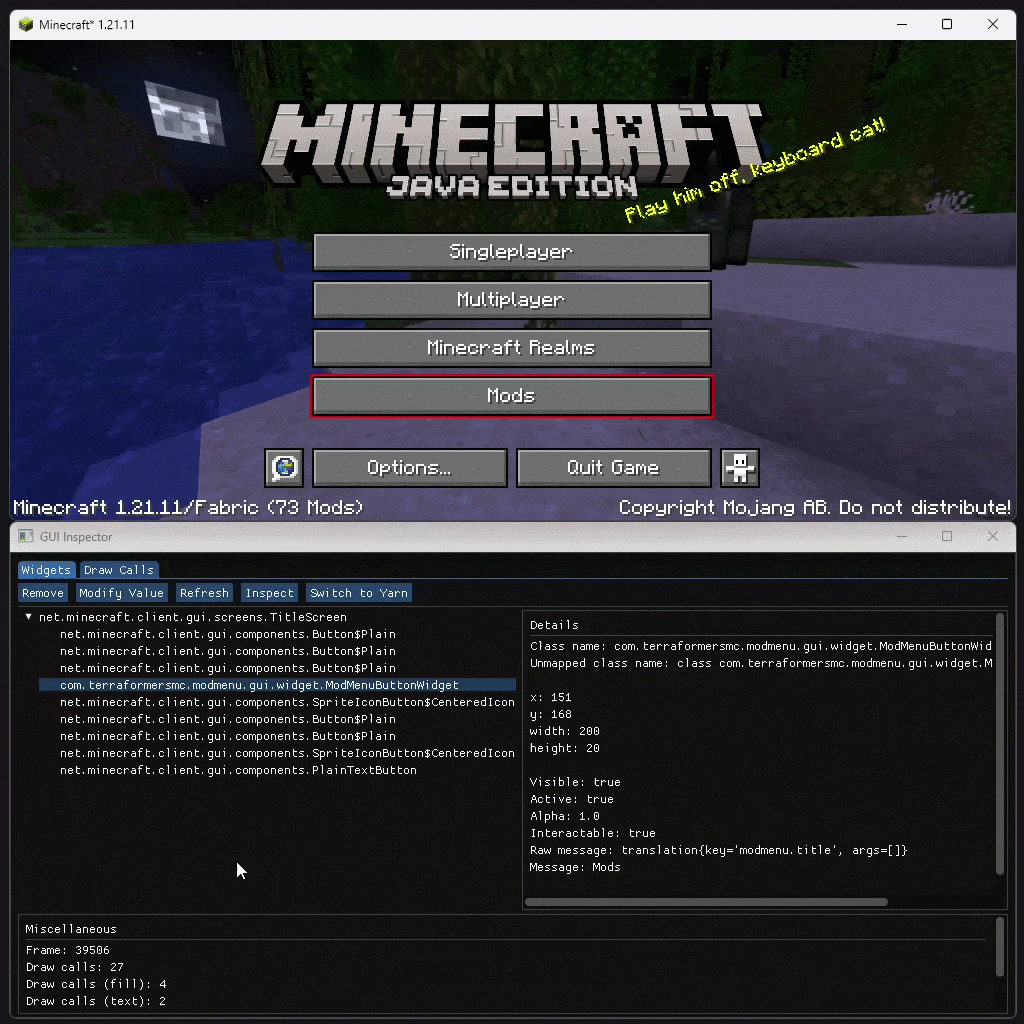Open the Multiplayer menu

(512, 300)
